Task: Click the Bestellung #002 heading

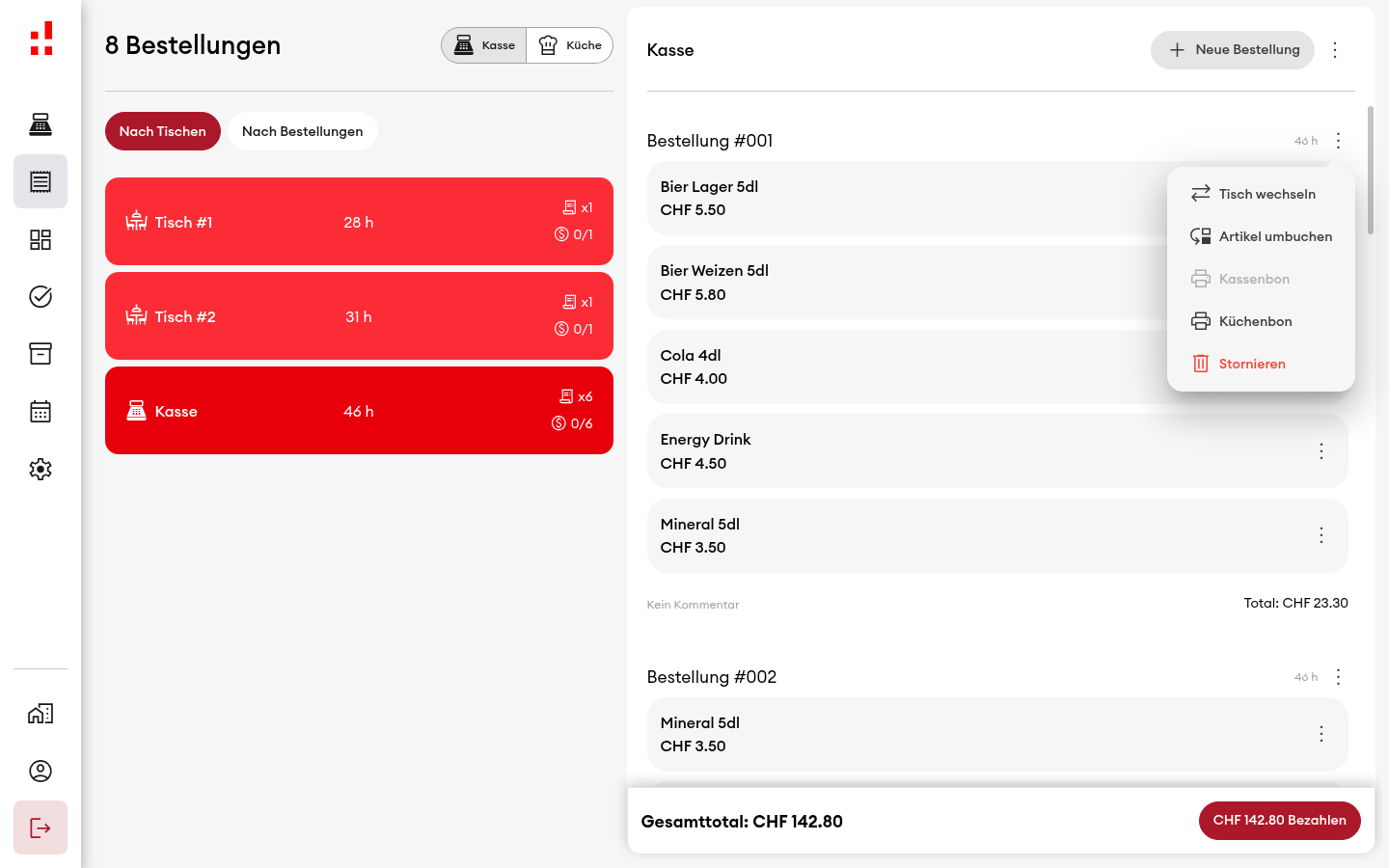Action: [712, 677]
